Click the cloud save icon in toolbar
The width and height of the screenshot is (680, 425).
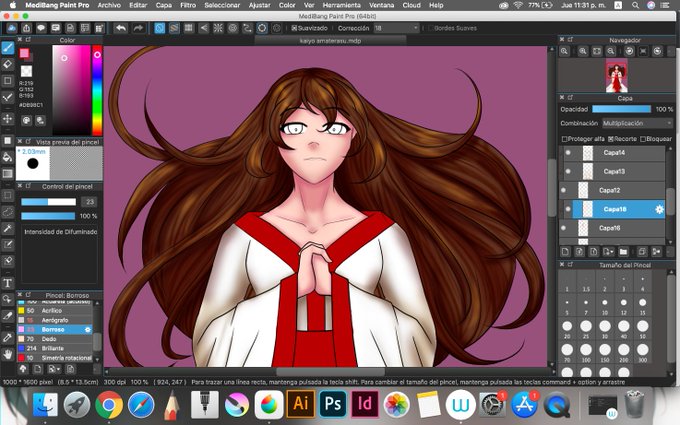(x=11, y=28)
